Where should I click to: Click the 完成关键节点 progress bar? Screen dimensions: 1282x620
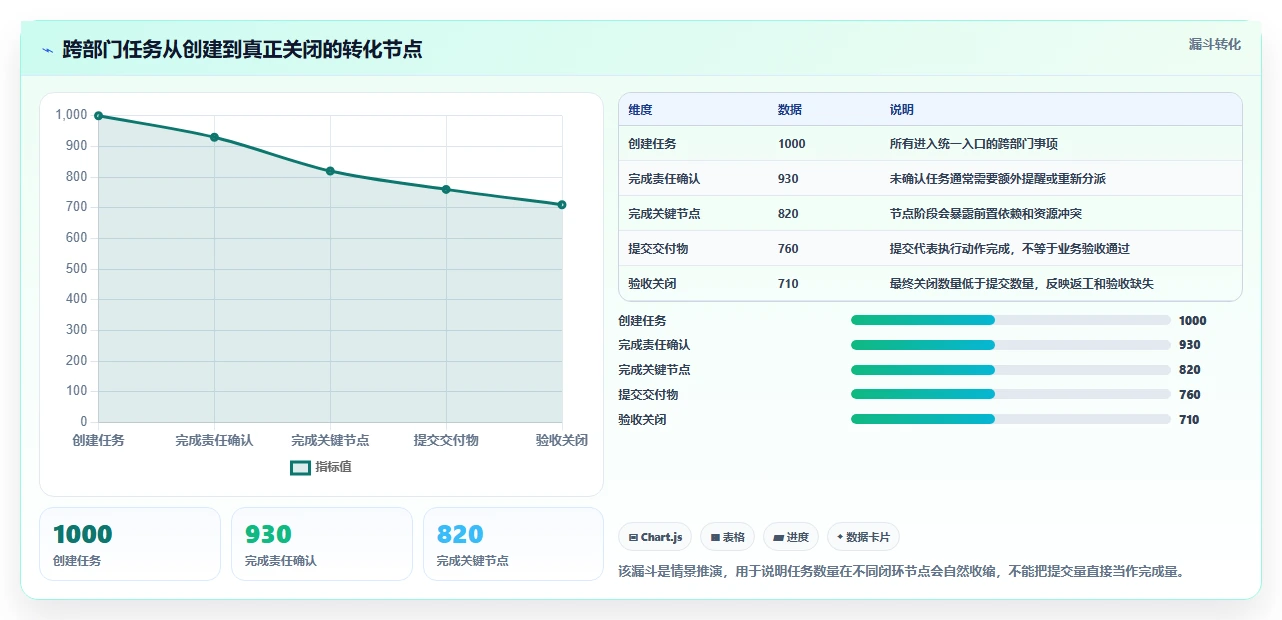point(1010,370)
